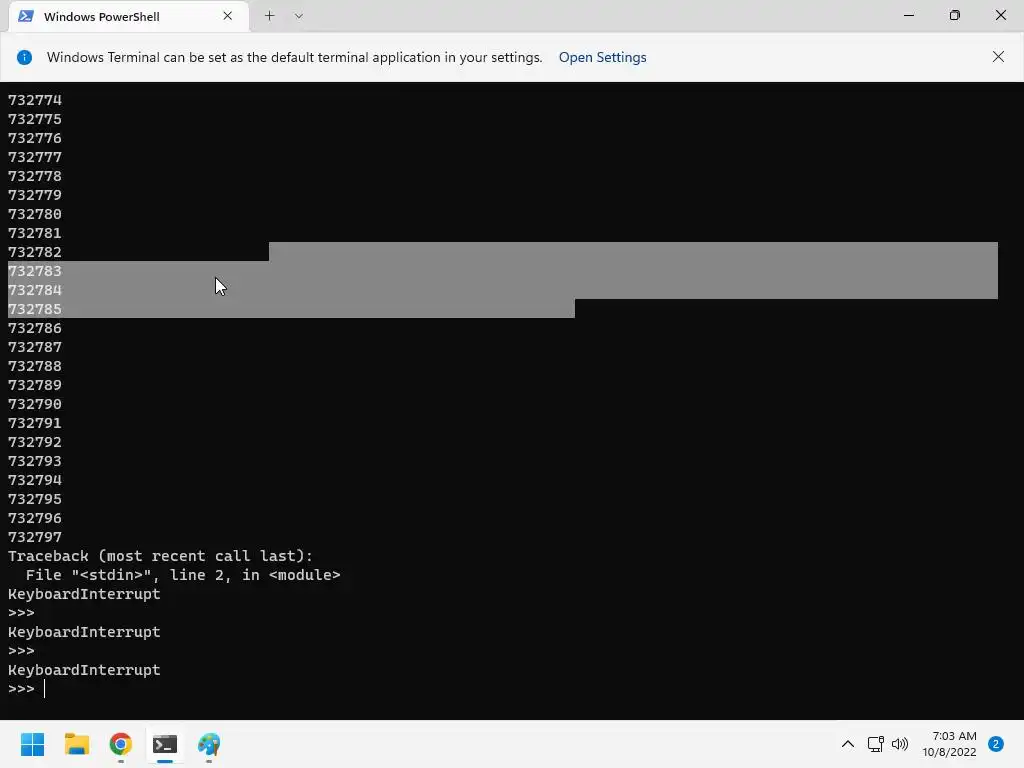Click the output line 732779
Viewport: 1024px width, 768px height.
click(35, 195)
